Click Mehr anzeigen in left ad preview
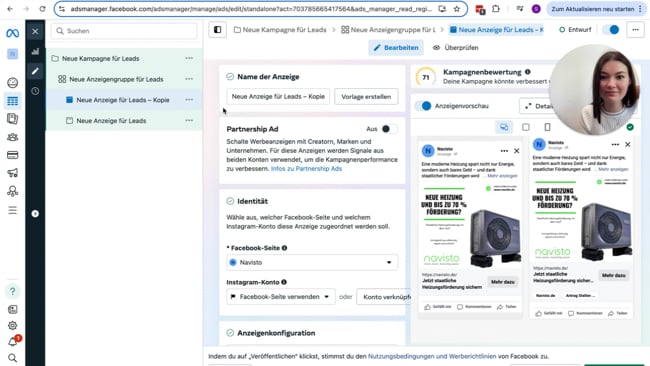The image size is (650, 366). pos(502,176)
